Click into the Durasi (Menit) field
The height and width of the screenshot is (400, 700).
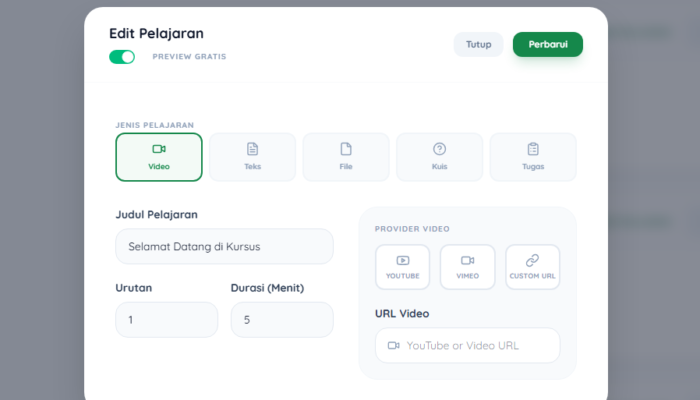click(x=282, y=320)
